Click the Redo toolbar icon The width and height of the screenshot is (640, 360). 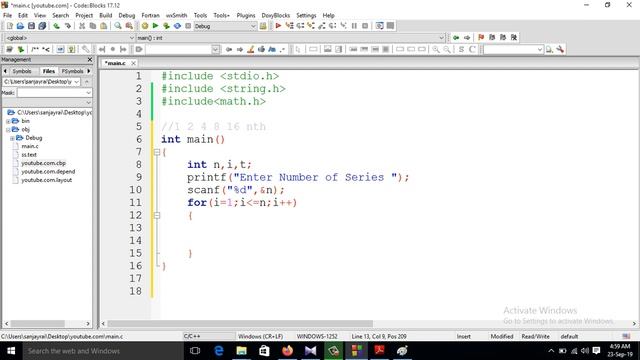click(x=67, y=26)
